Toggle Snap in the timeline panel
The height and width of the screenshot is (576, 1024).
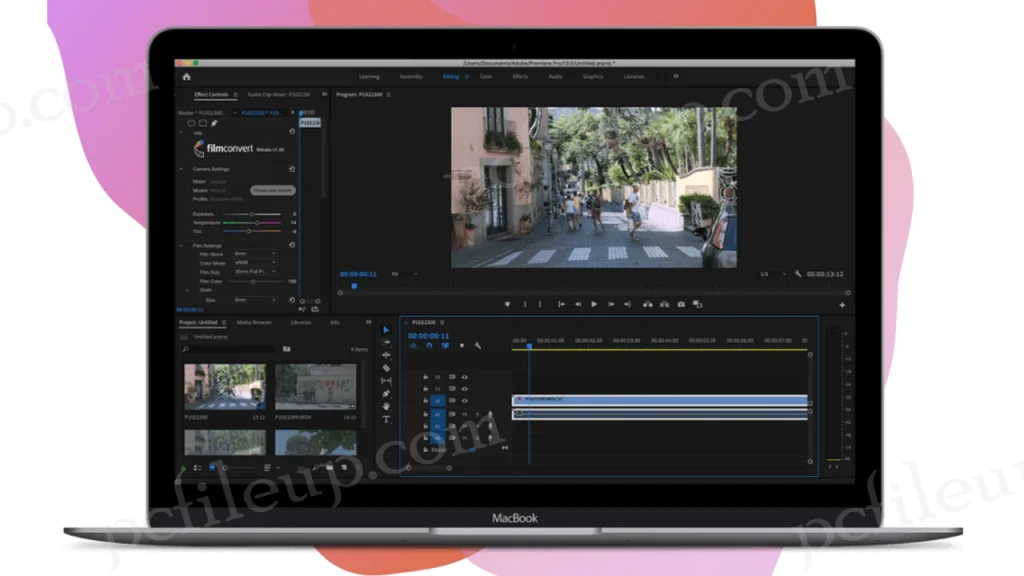428,346
